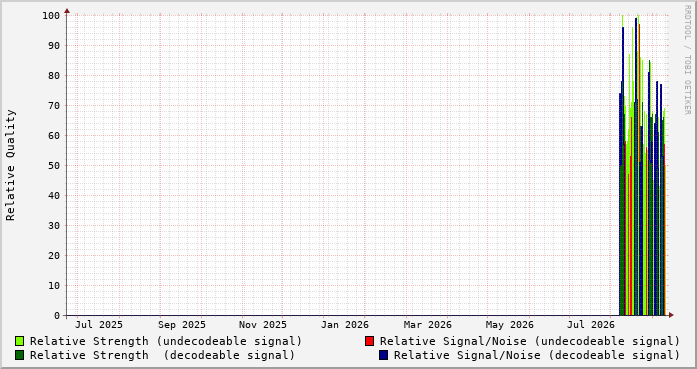Click the Relative Quality y-axis title
697x369 pixels.
pos(10,165)
